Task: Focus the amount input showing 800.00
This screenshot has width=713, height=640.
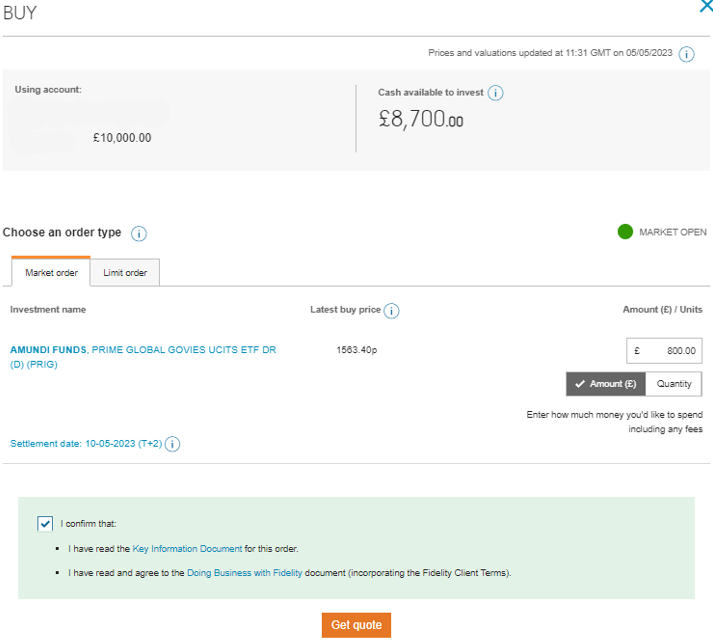Action: coord(664,351)
